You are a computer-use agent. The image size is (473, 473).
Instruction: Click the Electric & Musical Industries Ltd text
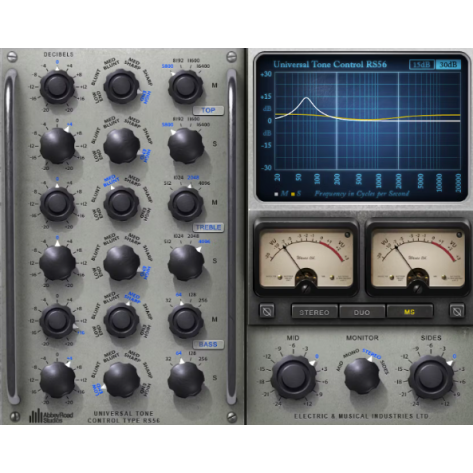click(361, 416)
